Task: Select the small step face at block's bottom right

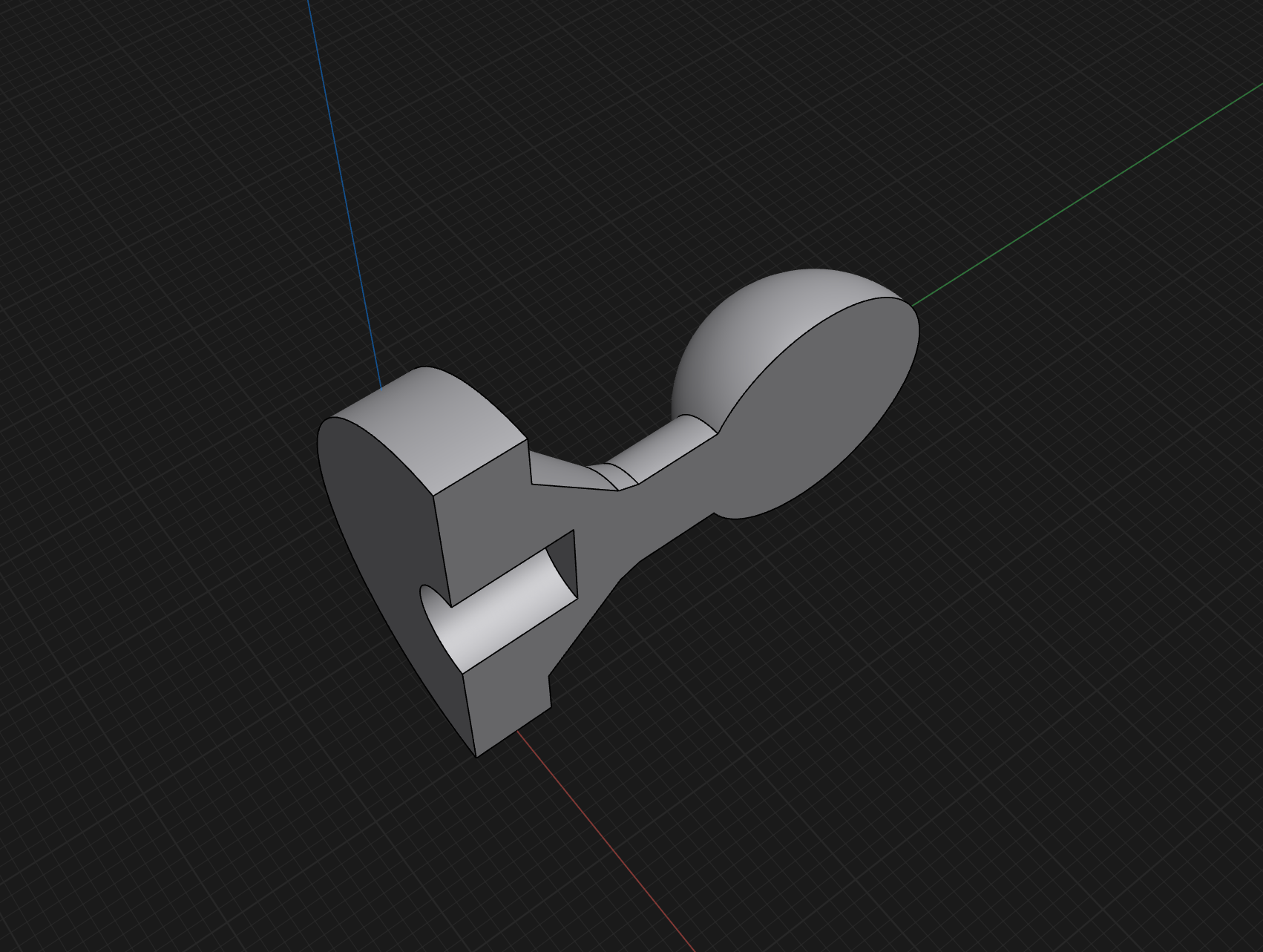Action: pyautogui.click(x=550, y=692)
